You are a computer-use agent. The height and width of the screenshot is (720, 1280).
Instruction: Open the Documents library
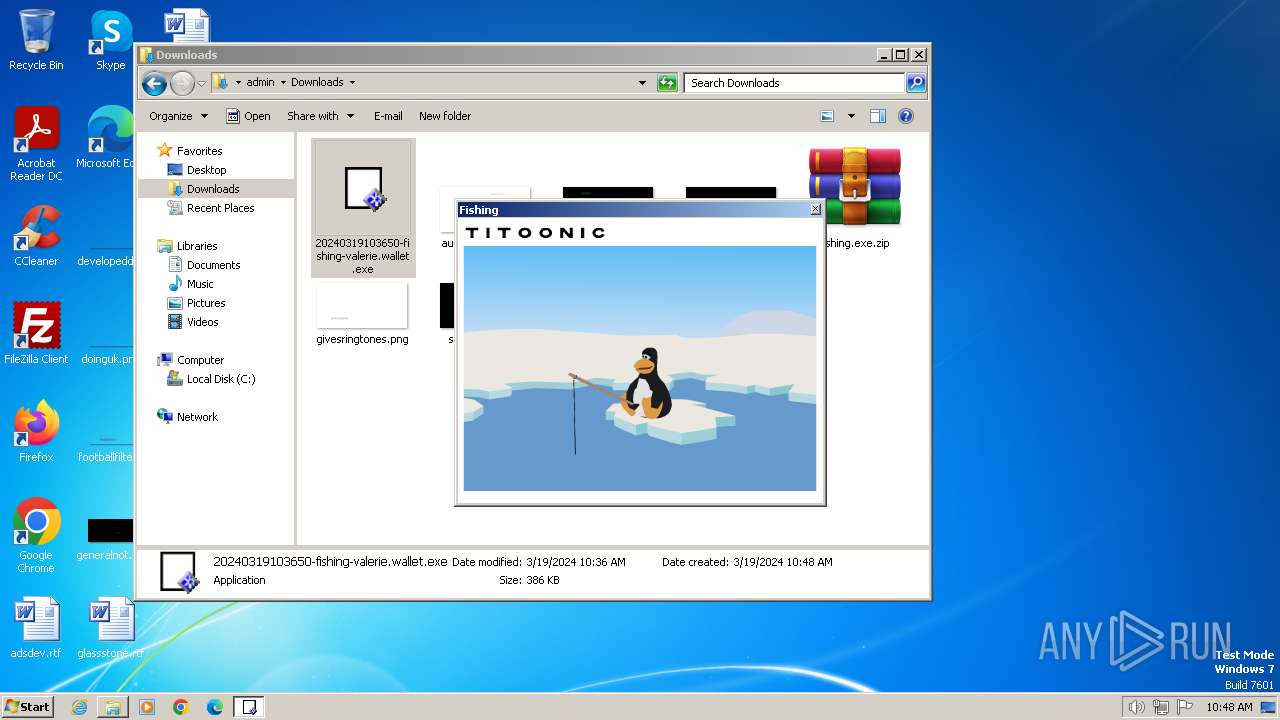(213, 265)
